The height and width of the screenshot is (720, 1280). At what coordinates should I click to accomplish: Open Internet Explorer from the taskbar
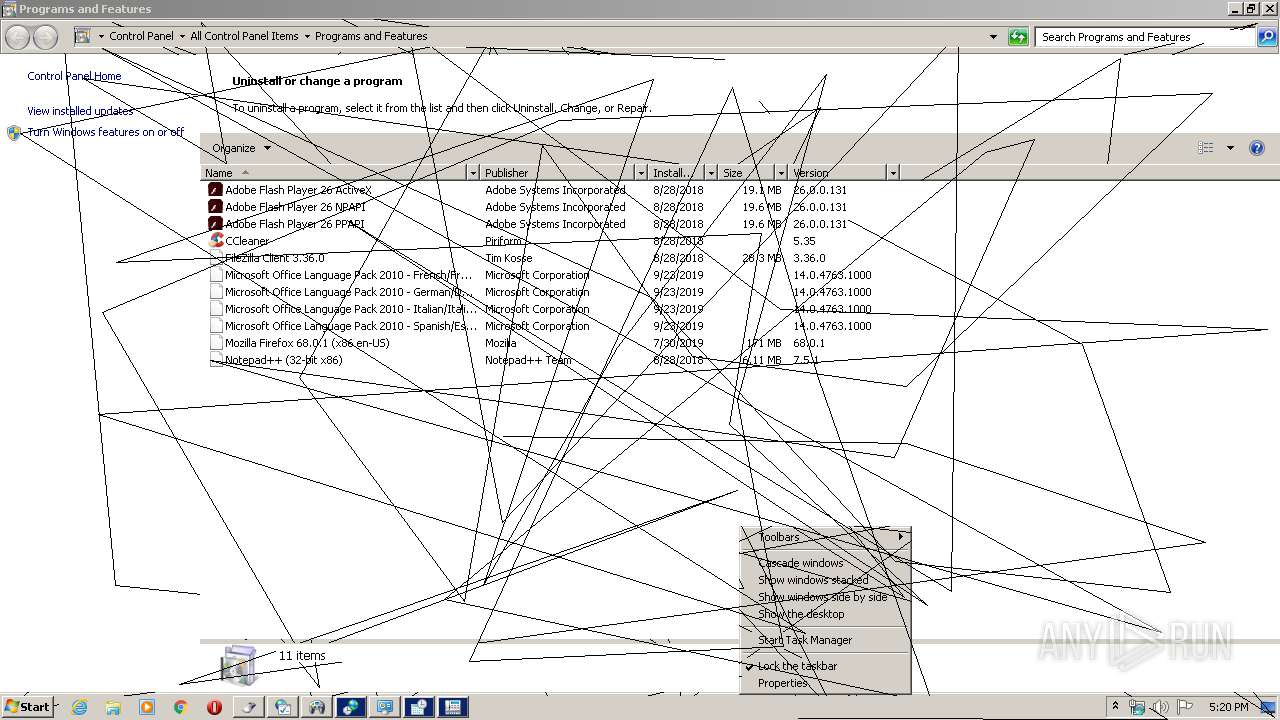(79, 707)
